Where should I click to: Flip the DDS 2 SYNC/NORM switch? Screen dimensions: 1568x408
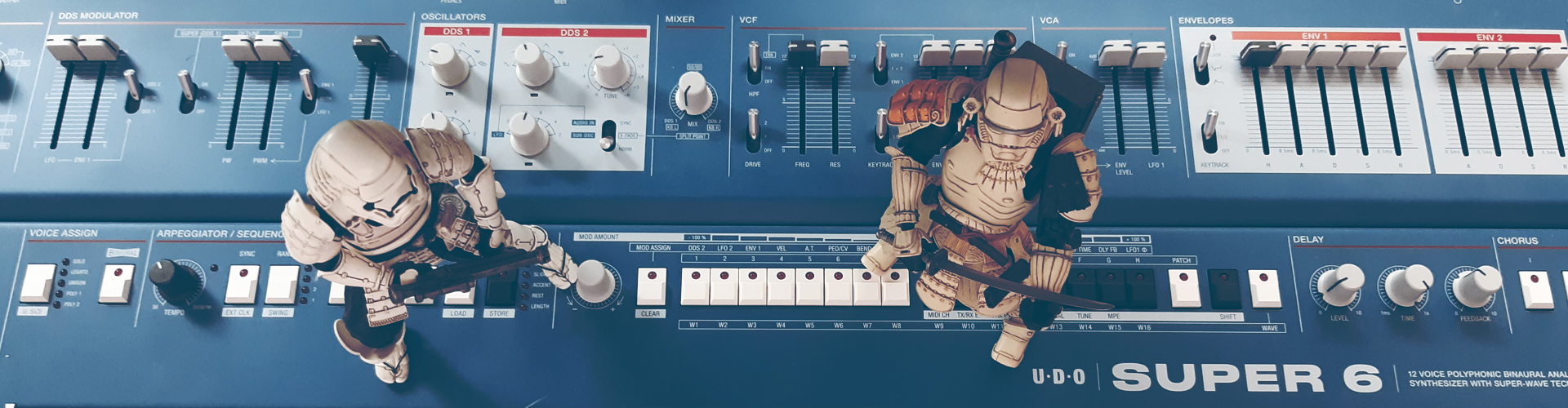(x=608, y=136)
